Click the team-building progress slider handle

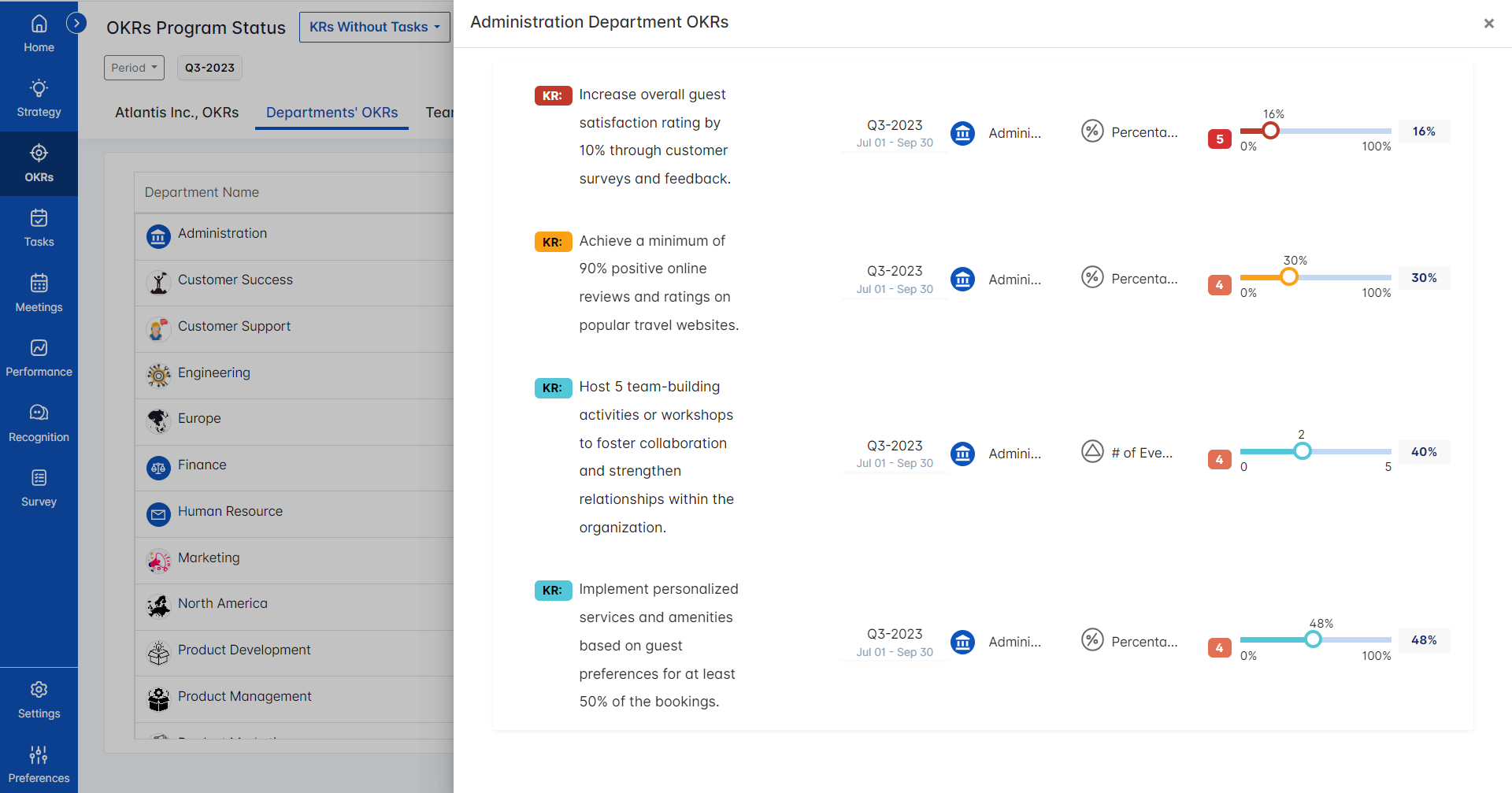1303,451
